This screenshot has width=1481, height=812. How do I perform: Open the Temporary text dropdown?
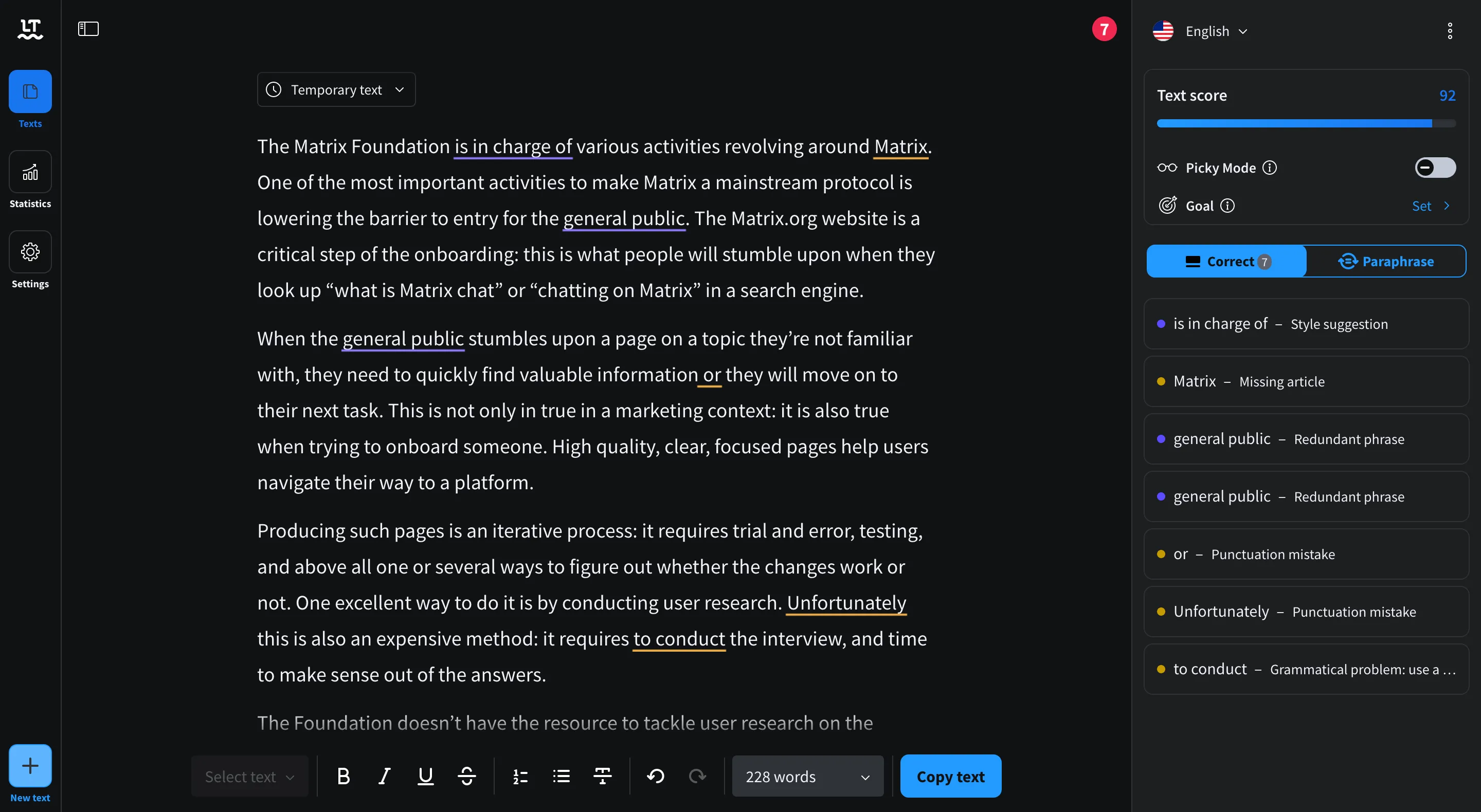tap(336, 89)
